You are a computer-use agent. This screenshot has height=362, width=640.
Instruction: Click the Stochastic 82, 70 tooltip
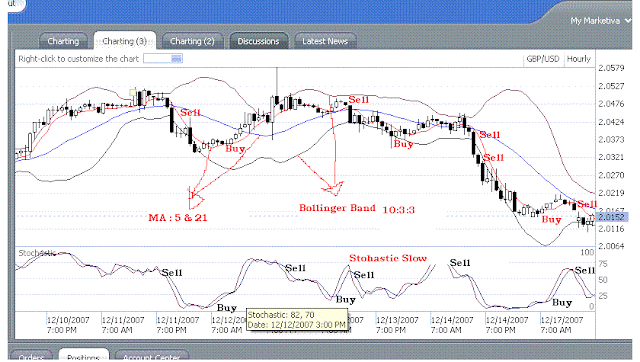[297, 320]
